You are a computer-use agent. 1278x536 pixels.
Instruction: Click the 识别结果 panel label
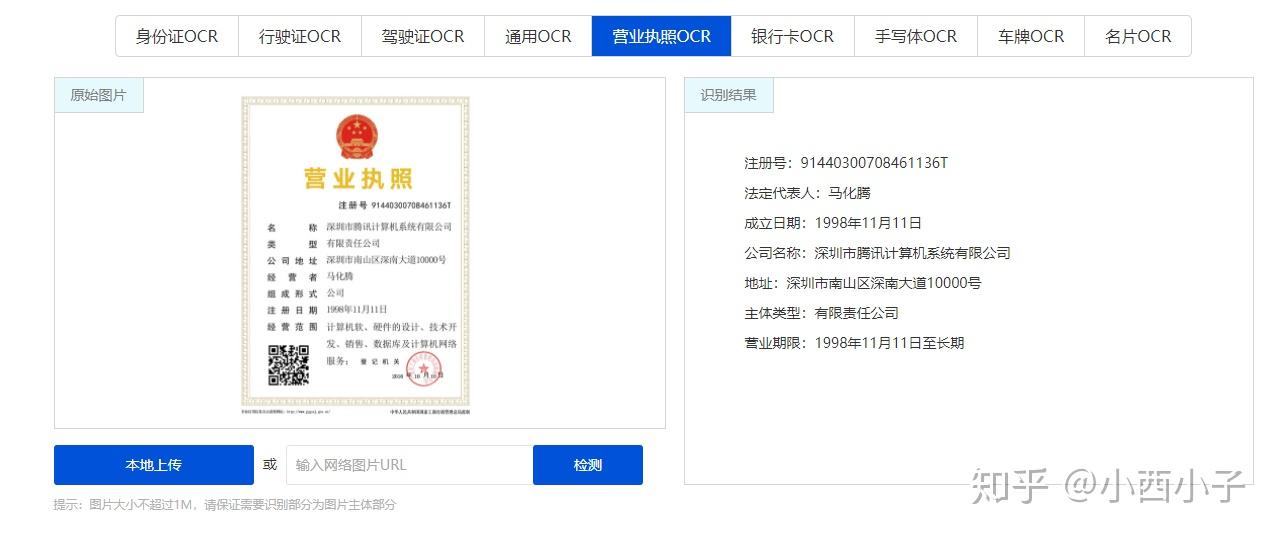pyautogui.click(x=728, y=95)
